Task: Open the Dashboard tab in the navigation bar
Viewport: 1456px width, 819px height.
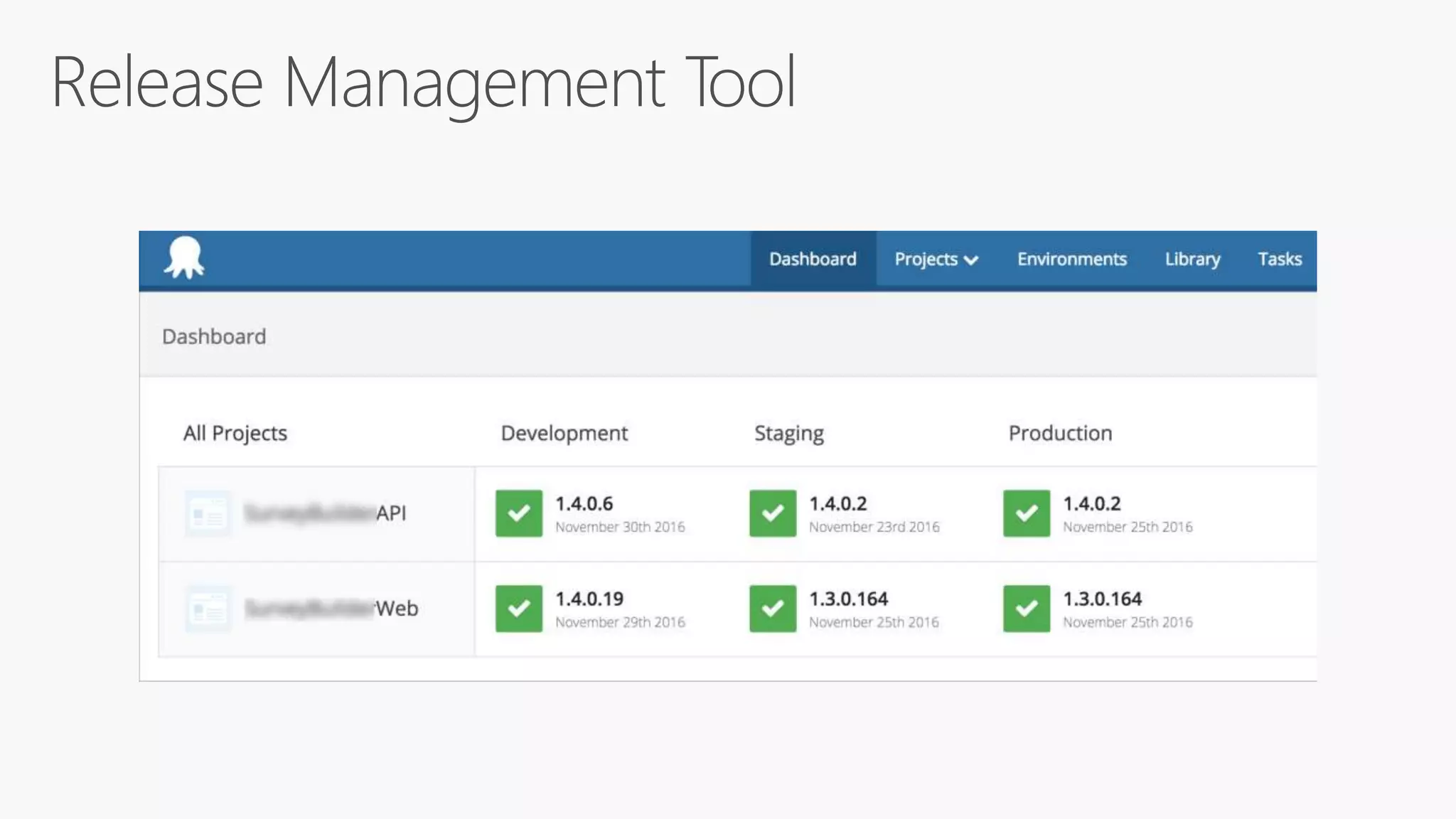Action: coord(813,259)
